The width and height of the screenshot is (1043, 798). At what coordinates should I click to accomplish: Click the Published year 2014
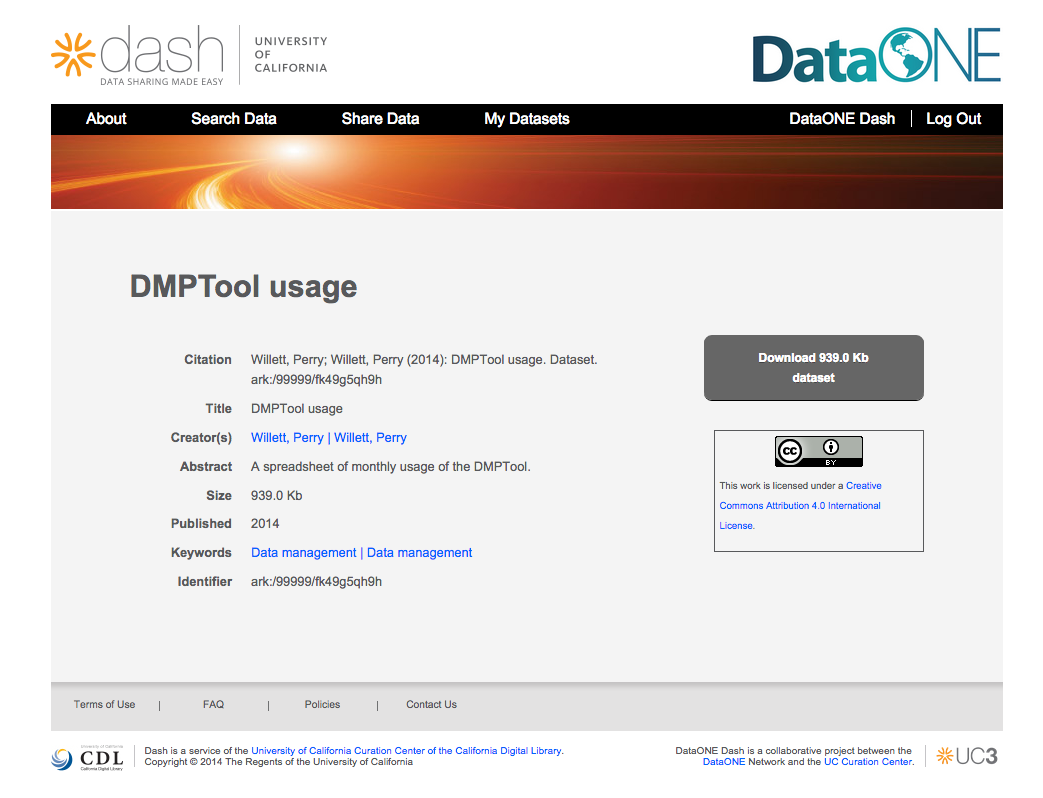(x=265, y=524)
